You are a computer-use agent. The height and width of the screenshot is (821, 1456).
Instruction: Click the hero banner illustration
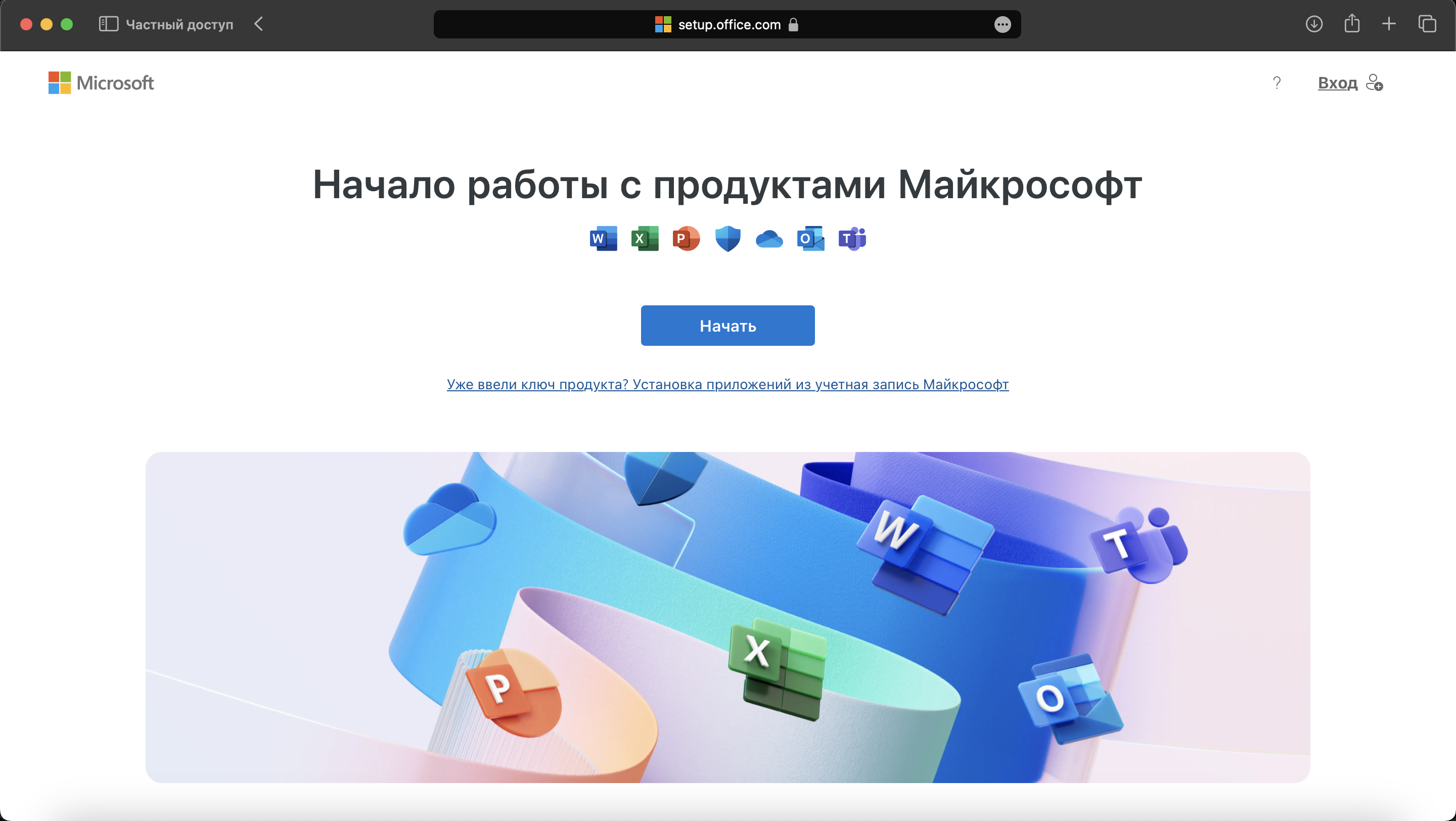(x=727, y=617)
